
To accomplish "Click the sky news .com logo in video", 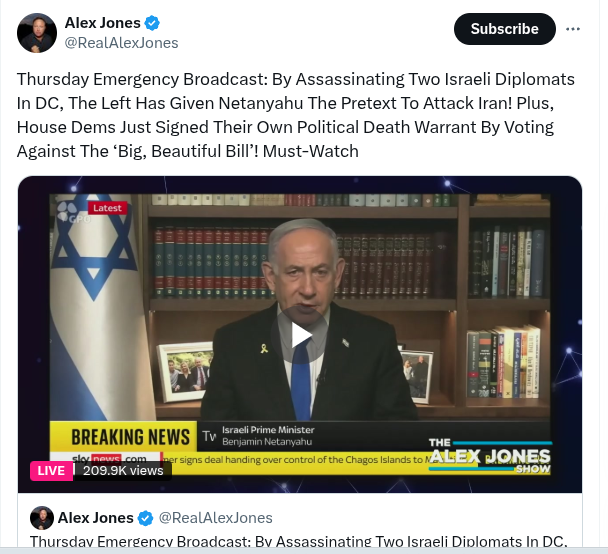I will pos(109,459).
